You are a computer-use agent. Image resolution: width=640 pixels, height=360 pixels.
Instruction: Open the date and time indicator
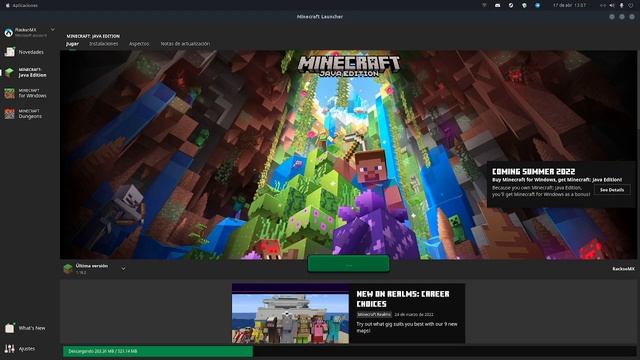coord(569,5)
